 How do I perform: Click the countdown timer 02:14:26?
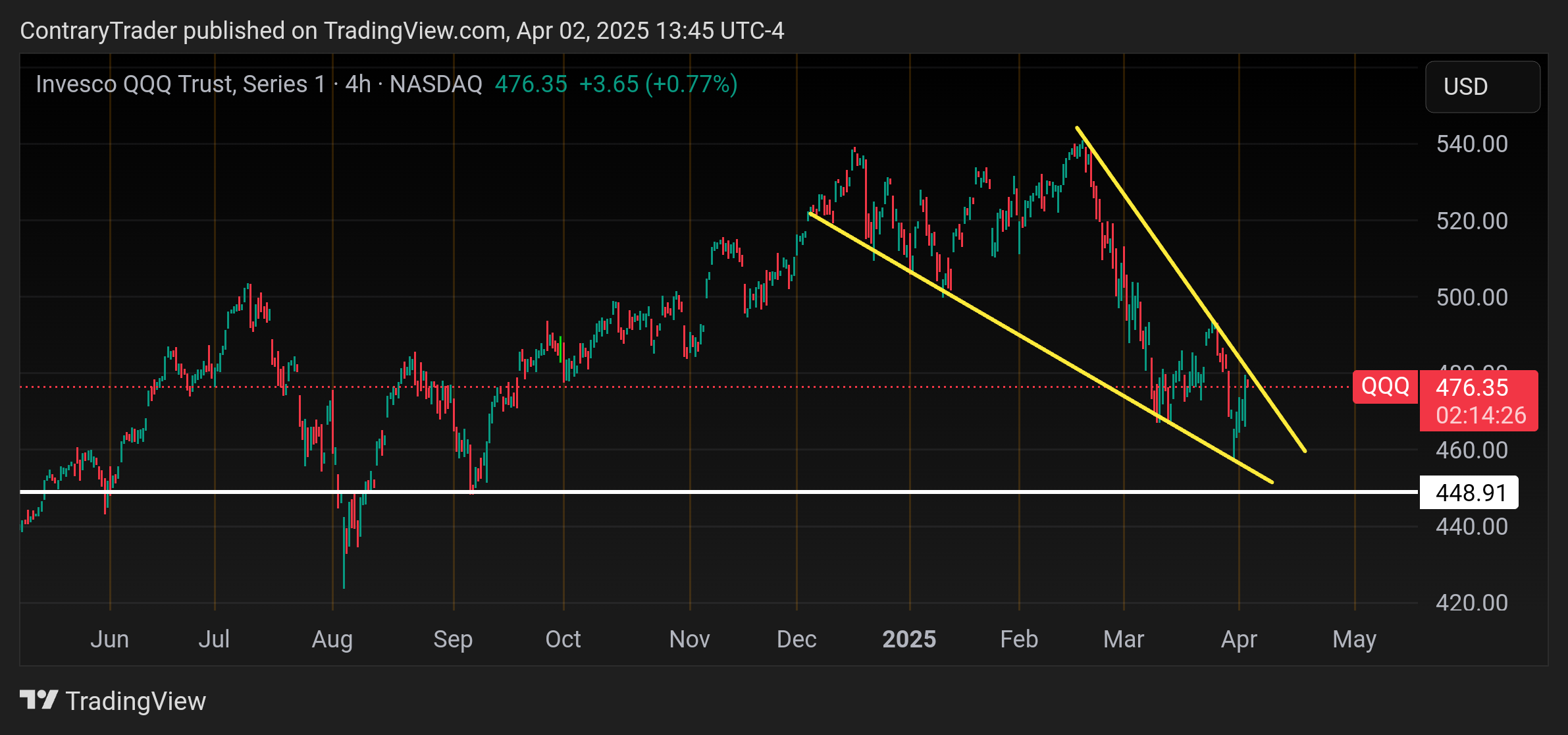click(1481, 416)
